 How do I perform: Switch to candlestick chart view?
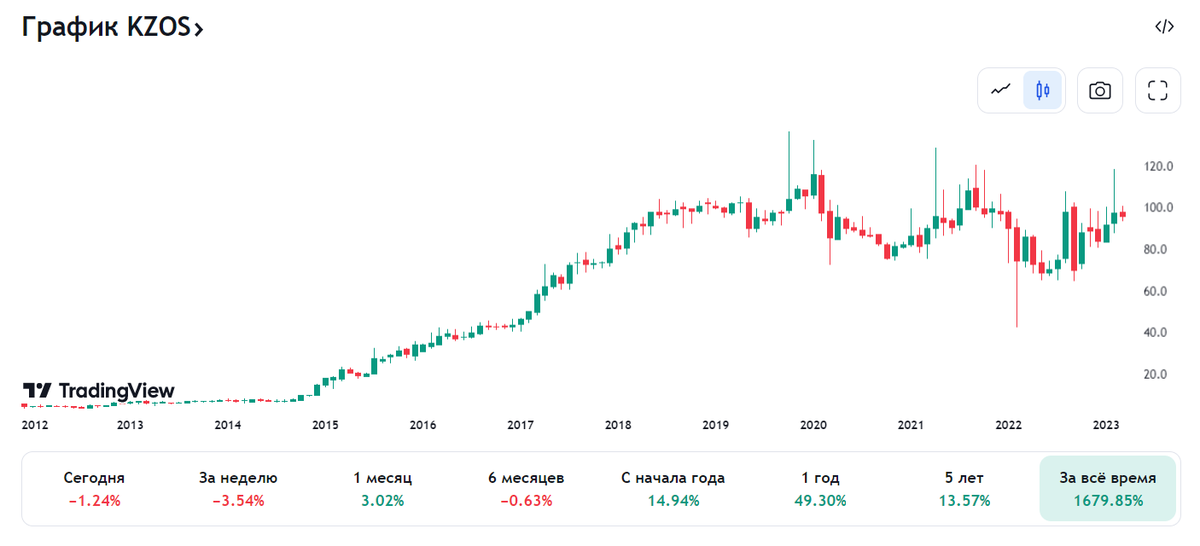pyautogui.click(x=1042, y=90)
